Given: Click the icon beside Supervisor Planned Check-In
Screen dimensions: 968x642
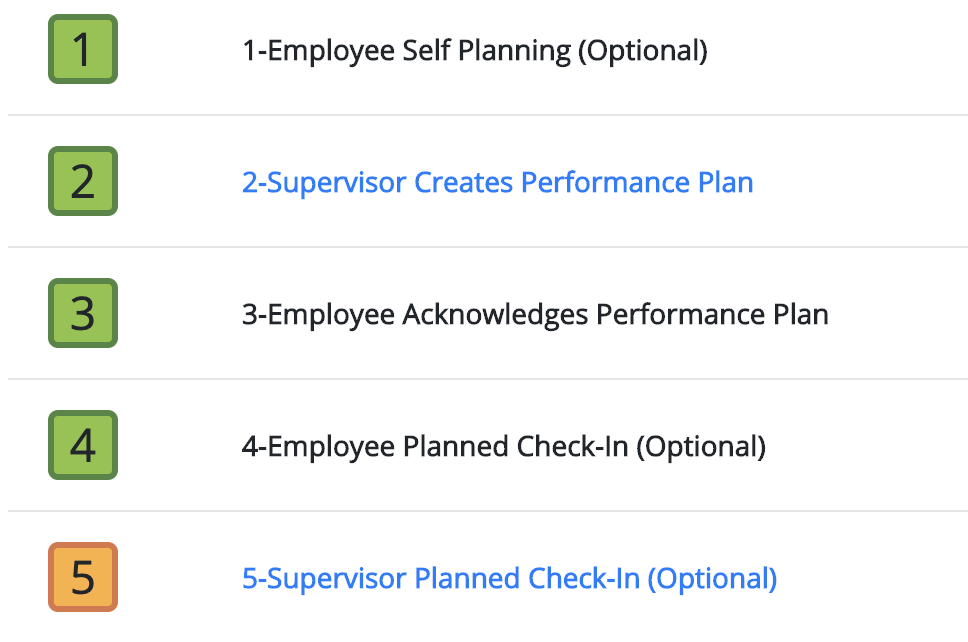Looking at the screenshot, I should click(x=83, y=577).
